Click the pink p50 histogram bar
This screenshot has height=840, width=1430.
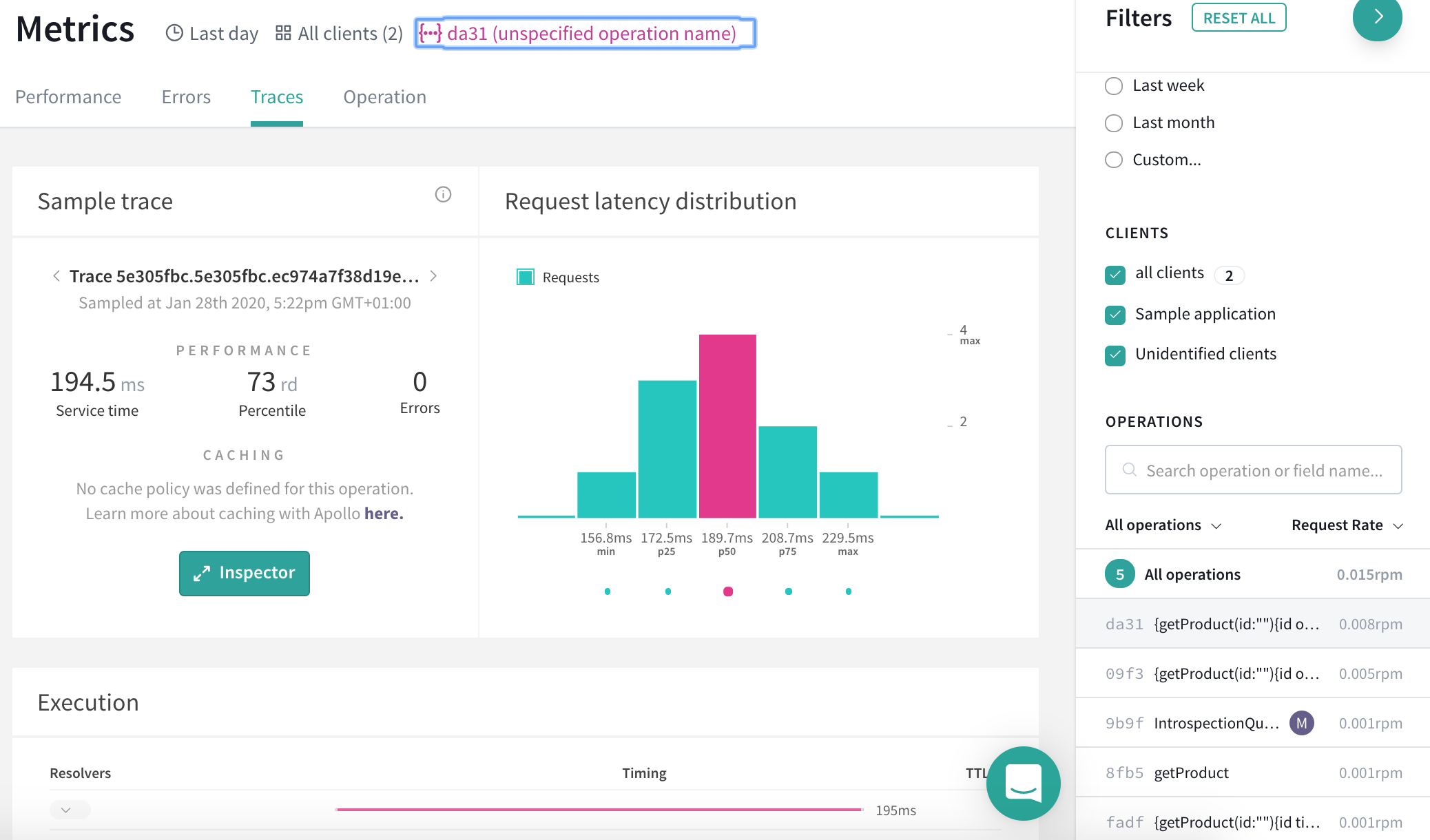point(727,426)
